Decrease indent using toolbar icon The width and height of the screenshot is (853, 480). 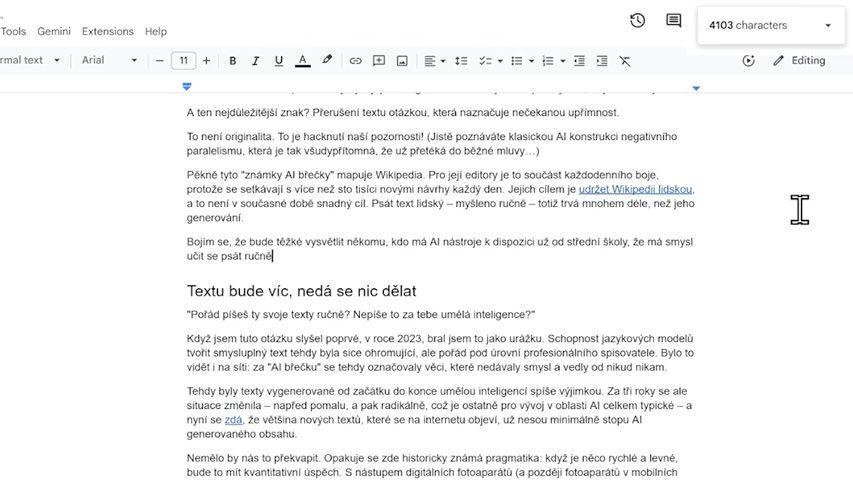tap(579, 61)
